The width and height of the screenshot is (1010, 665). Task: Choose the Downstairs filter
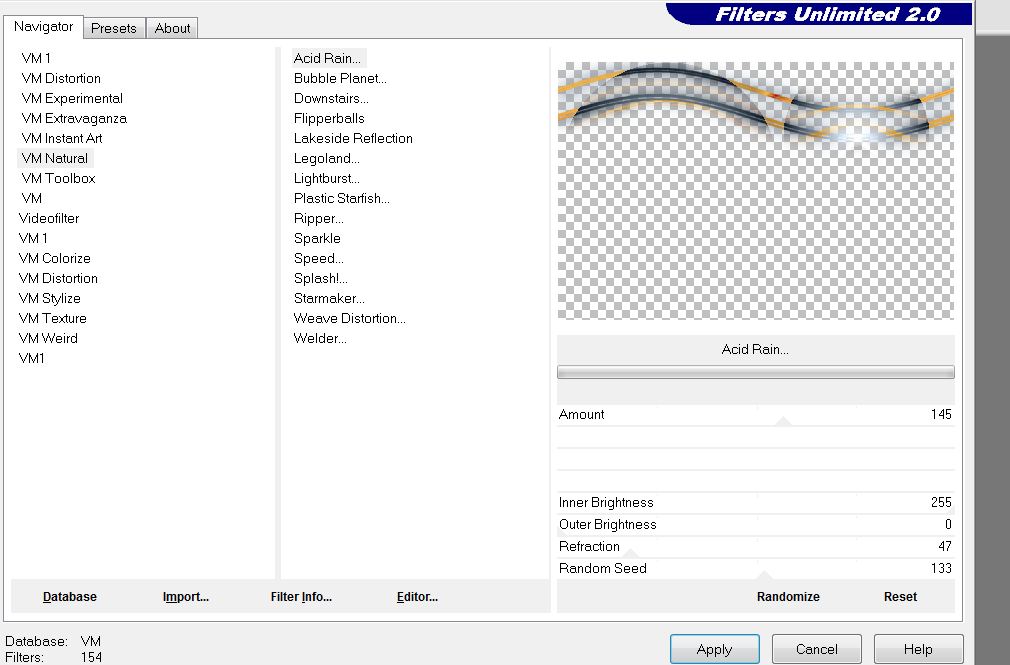click(x=331, y=98)
